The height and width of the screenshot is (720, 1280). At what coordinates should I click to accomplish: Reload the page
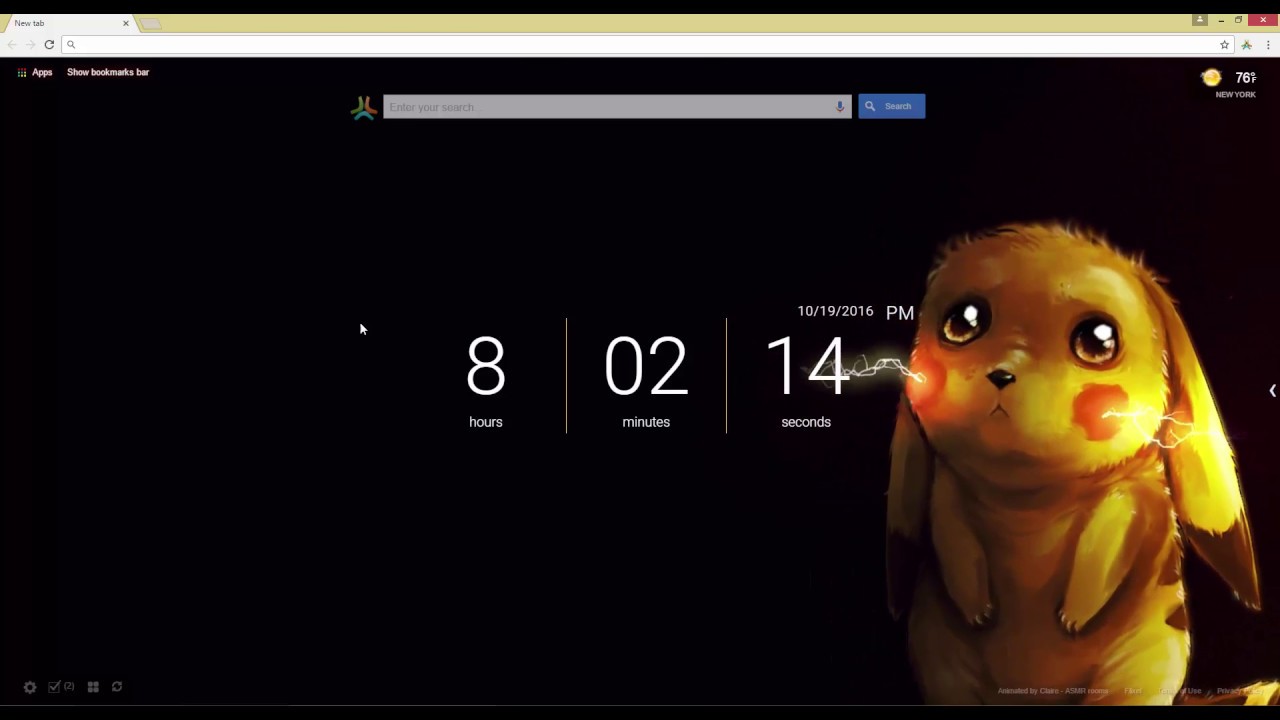pyautogui.click(x=49, y=45)
